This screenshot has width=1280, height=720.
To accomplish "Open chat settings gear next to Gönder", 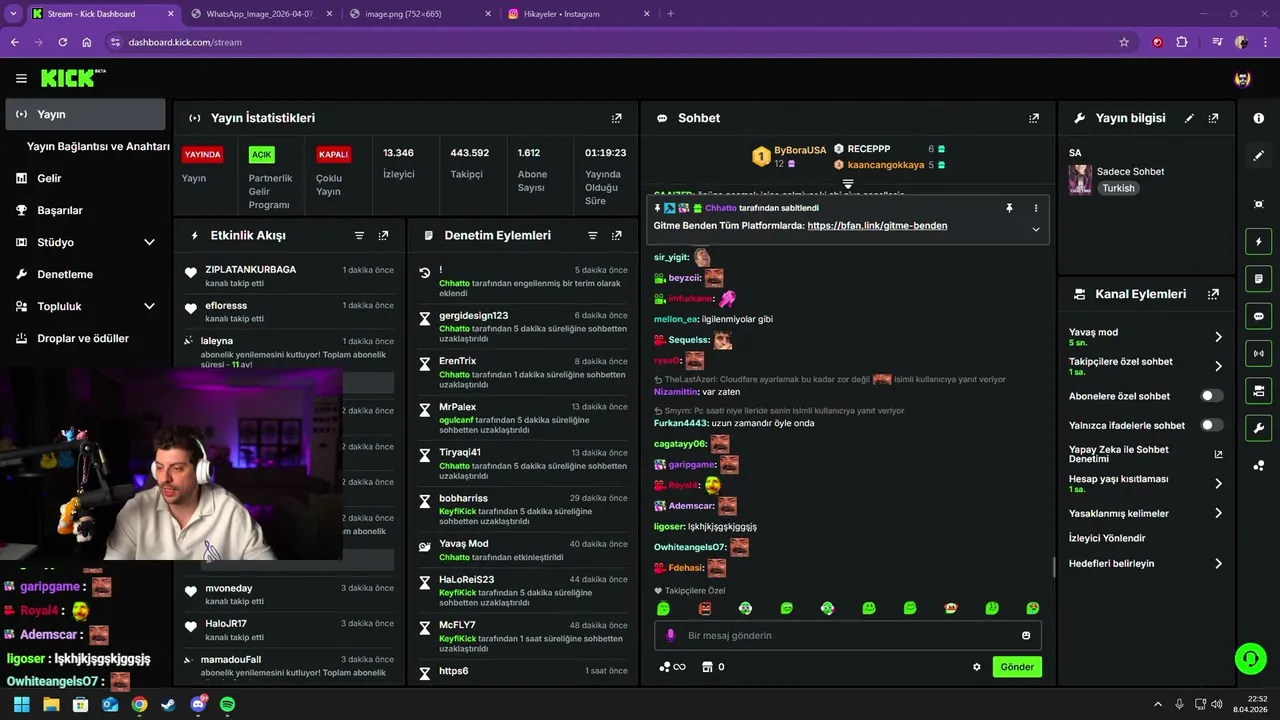I will point(977,667).
